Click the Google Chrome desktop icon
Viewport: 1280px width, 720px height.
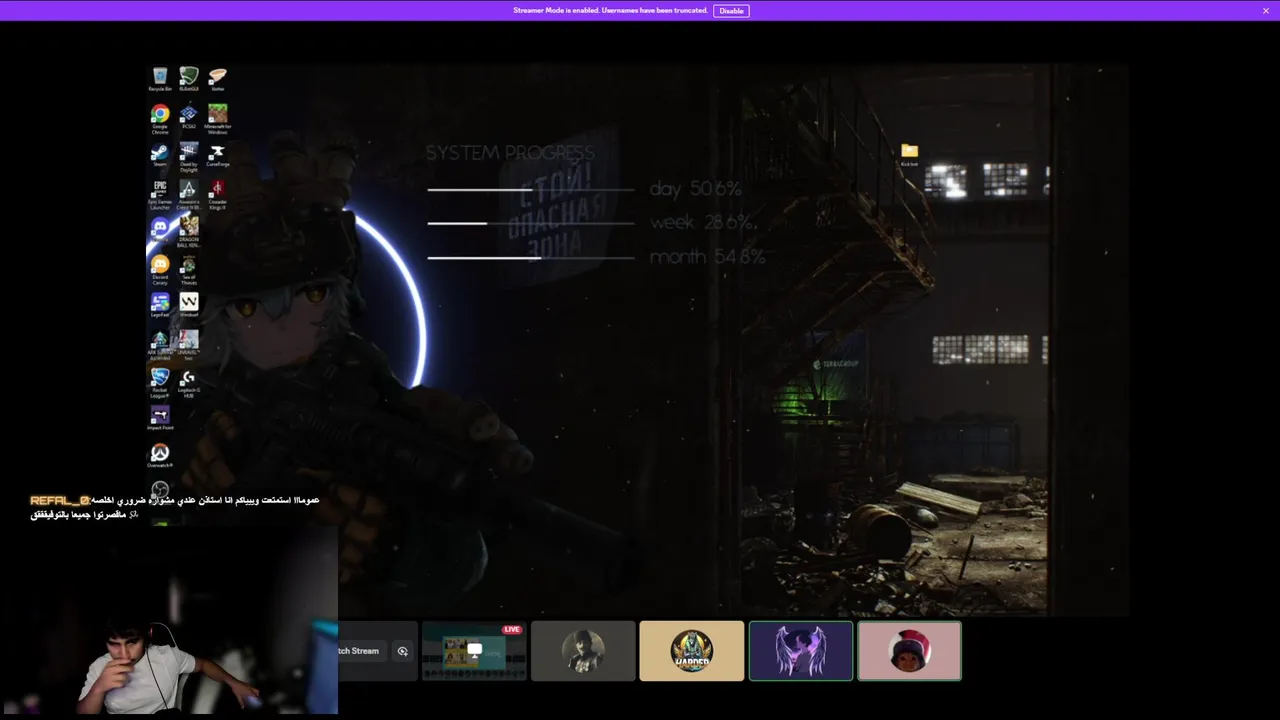160,119
